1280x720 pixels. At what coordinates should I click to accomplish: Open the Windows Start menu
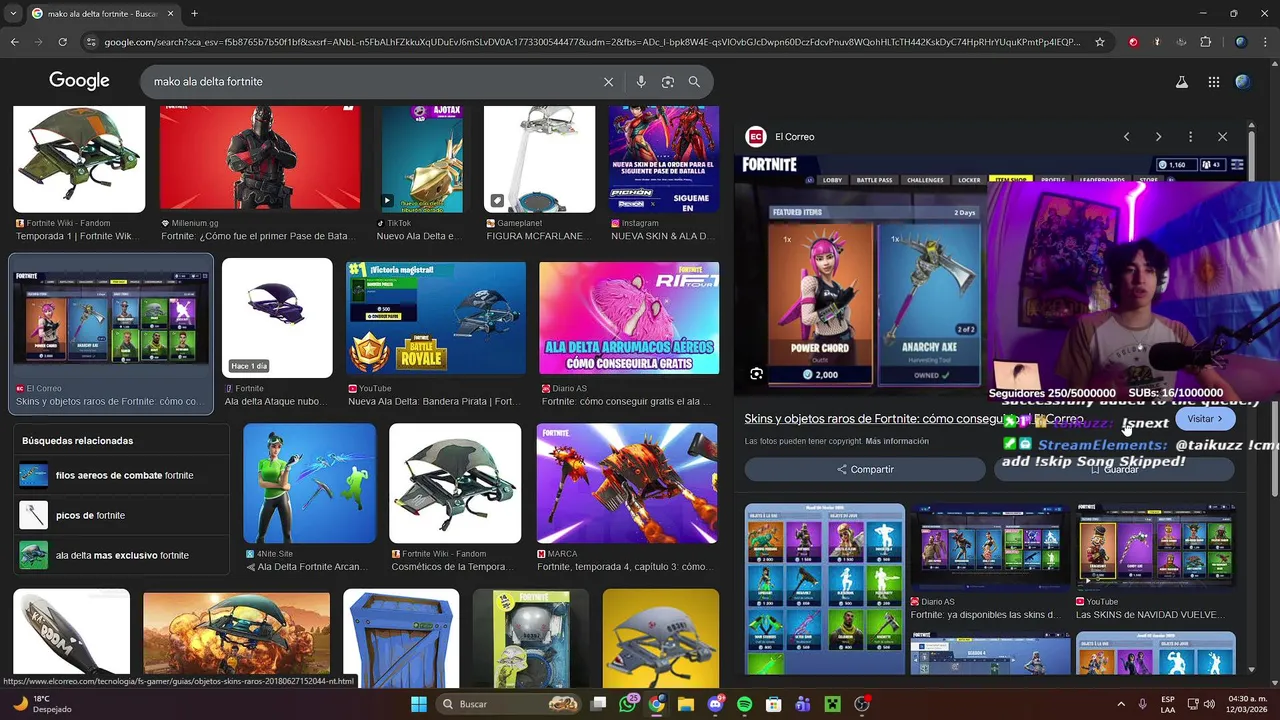(x=418, y=704)
